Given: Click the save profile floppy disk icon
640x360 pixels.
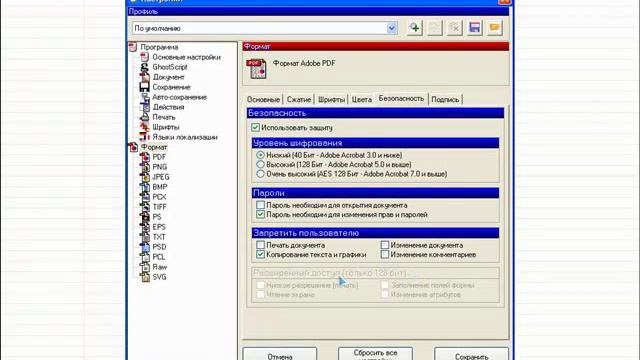Looking at the screenshot, I should [475, 28].
